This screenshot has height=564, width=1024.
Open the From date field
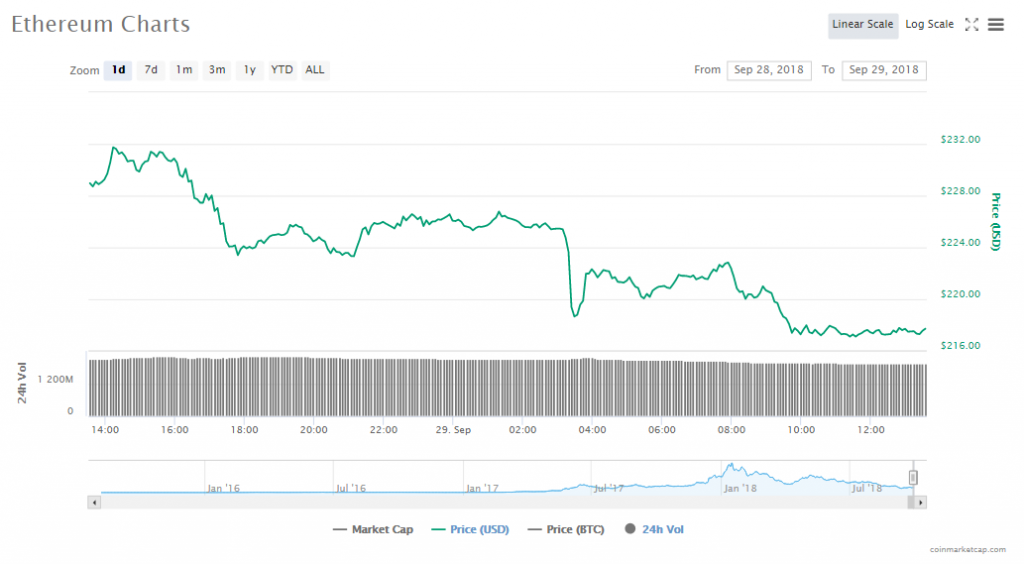click(x=768, y=70)
